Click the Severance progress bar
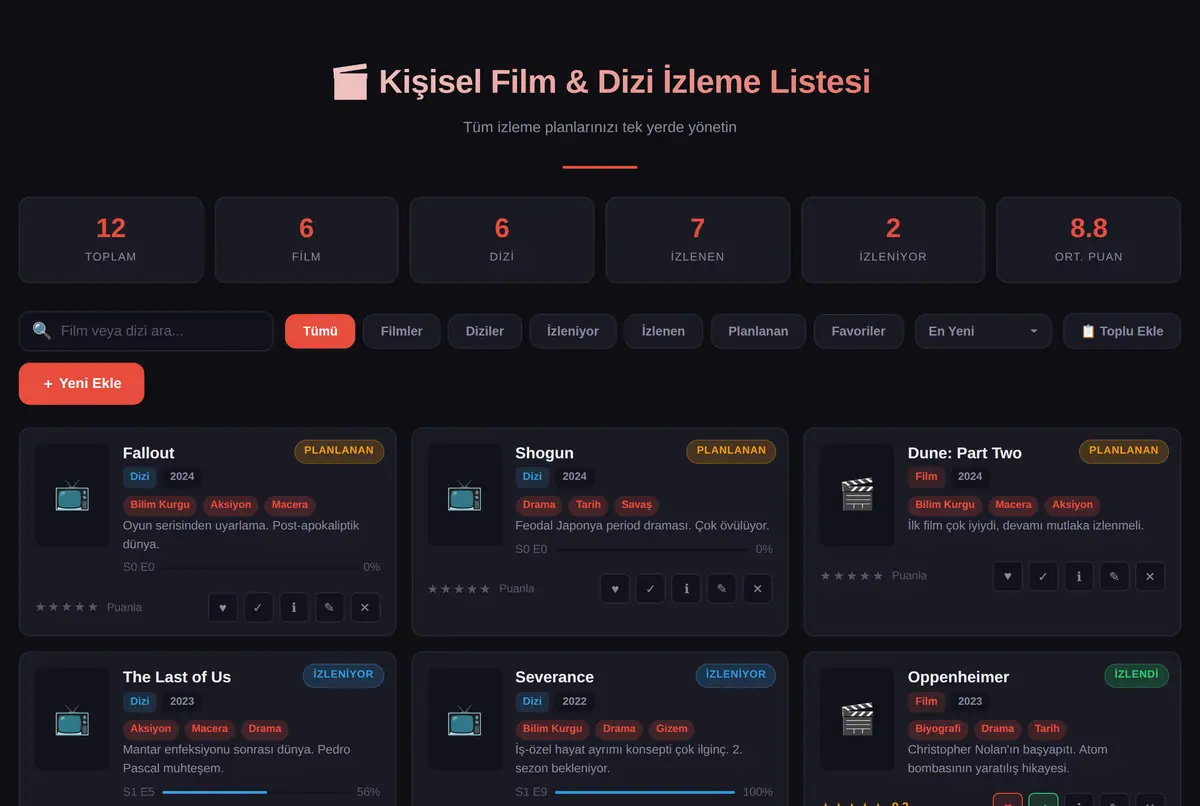1200x806 pixels. pos(644,792)
